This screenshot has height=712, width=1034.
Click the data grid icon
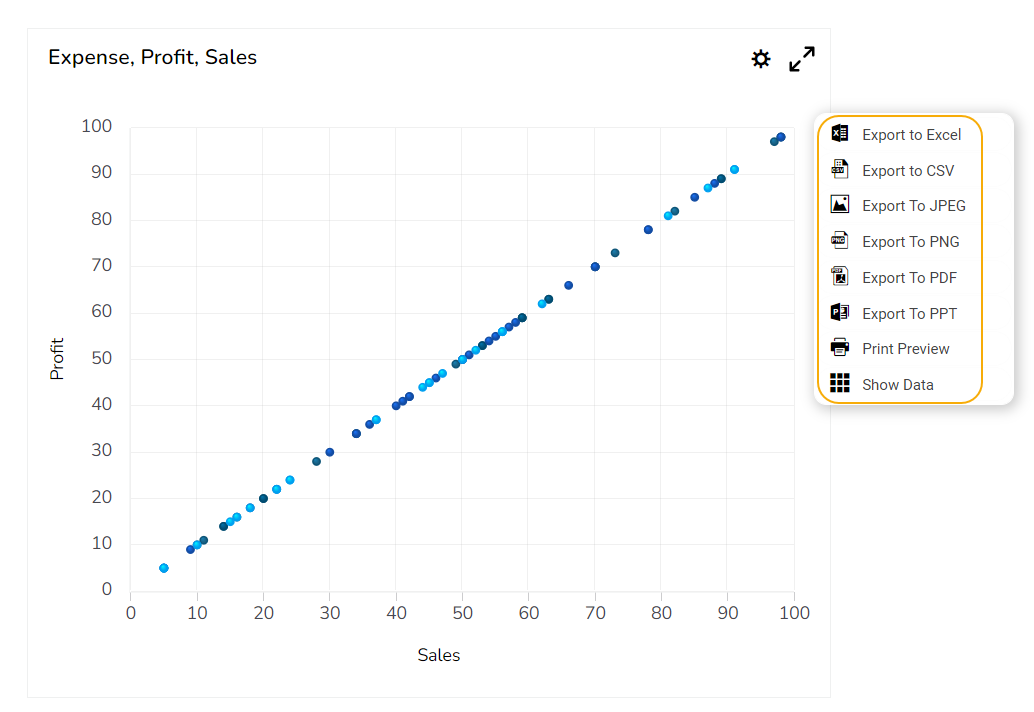point(840,384)
